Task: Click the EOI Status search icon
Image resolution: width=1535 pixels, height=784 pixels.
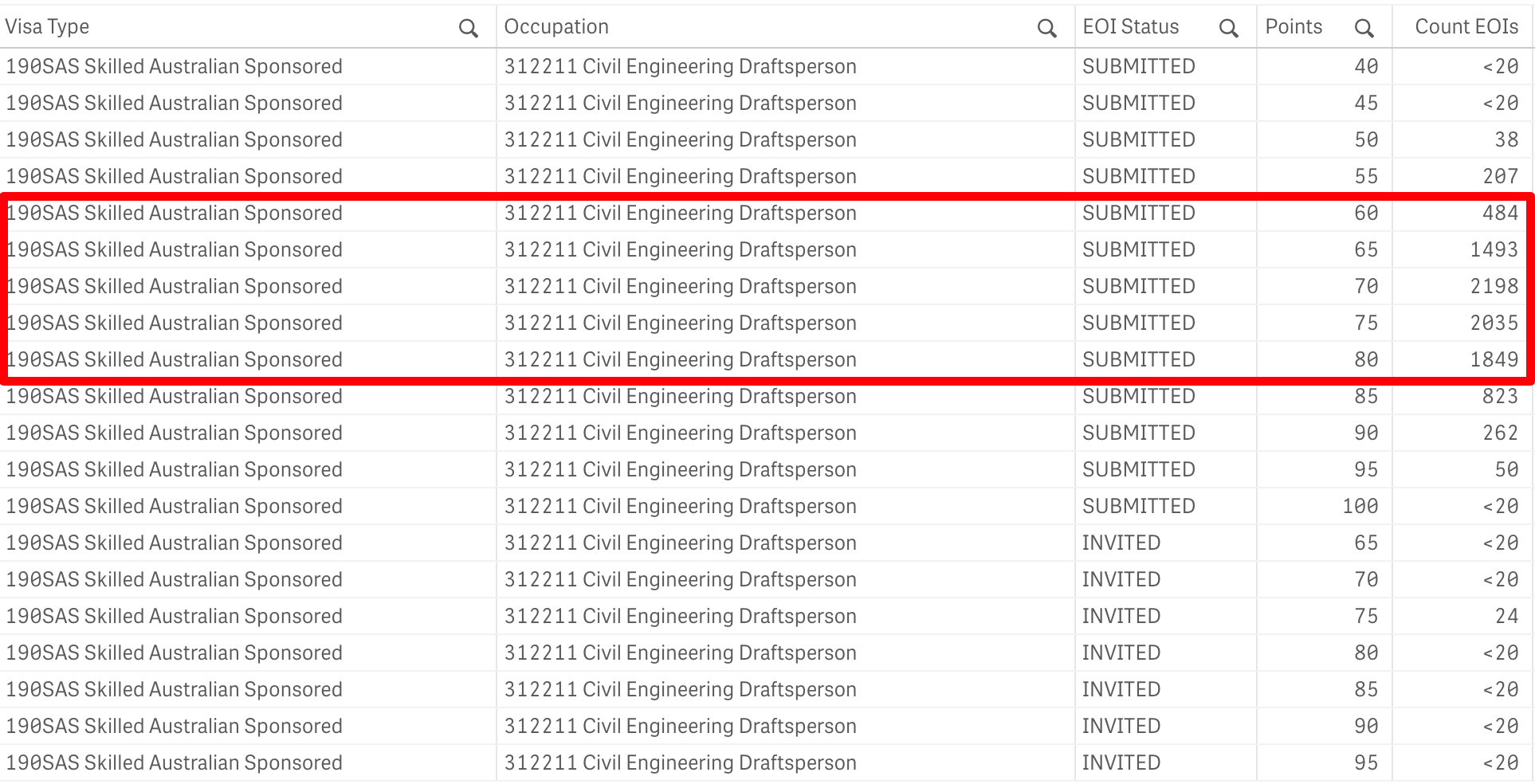Action: (x=1228, y=29)
